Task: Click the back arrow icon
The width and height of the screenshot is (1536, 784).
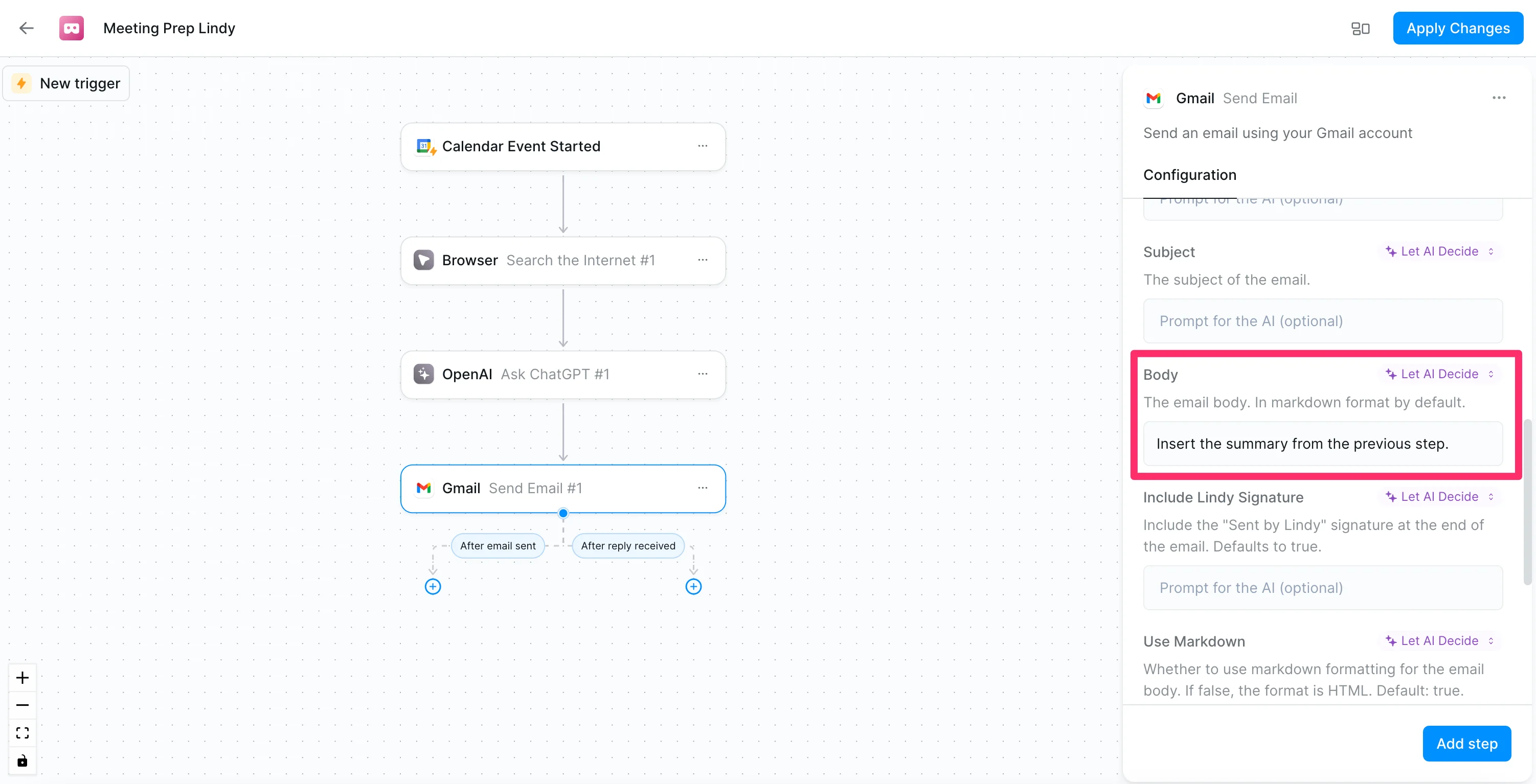Action: 26,28
